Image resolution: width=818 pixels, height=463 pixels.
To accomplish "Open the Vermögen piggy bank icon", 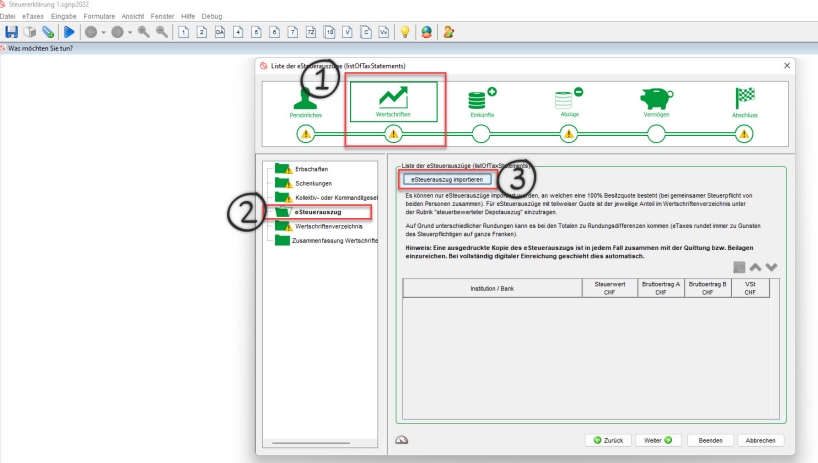I will tap(656, 102).
